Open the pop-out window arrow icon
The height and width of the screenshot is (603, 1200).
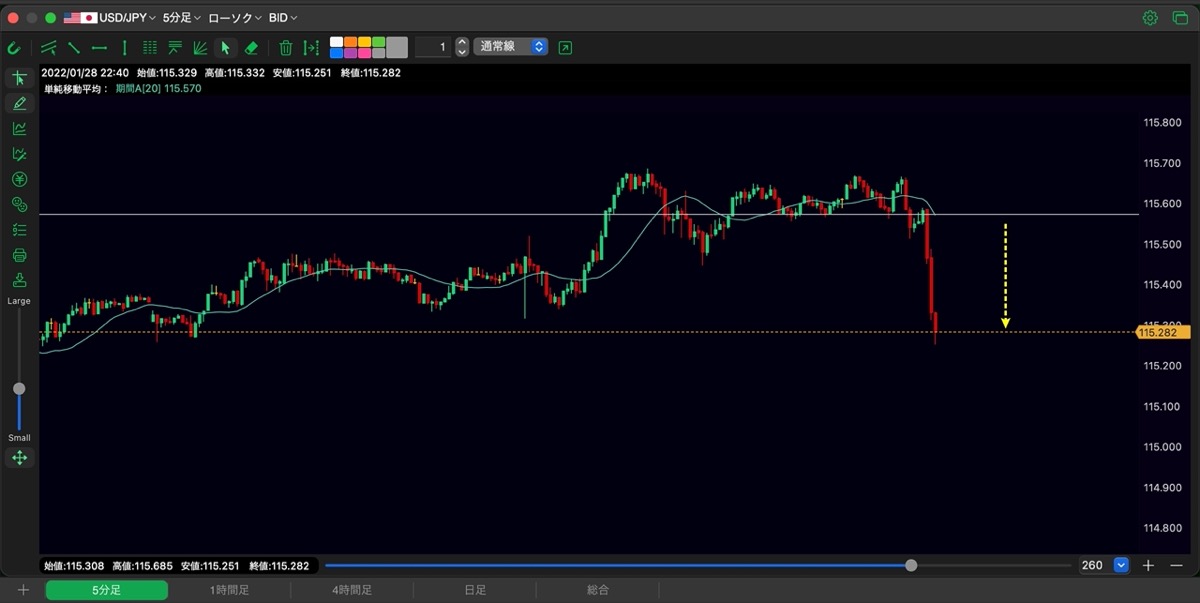pos(565,47)
